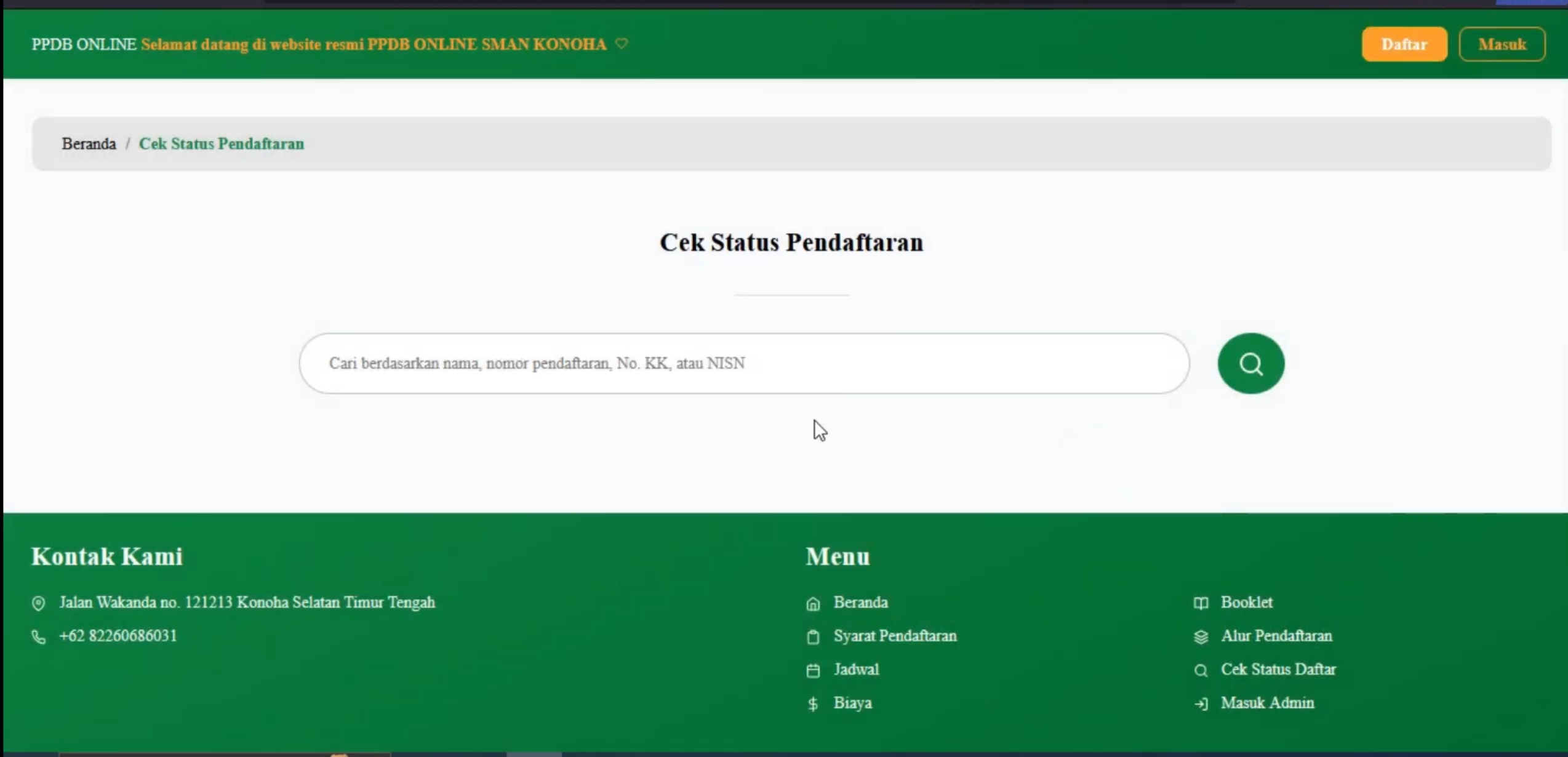Select Cek Status Pendaftaran breadcrumb item
This screenshot has height=757, width=1568.
point(222,143)
